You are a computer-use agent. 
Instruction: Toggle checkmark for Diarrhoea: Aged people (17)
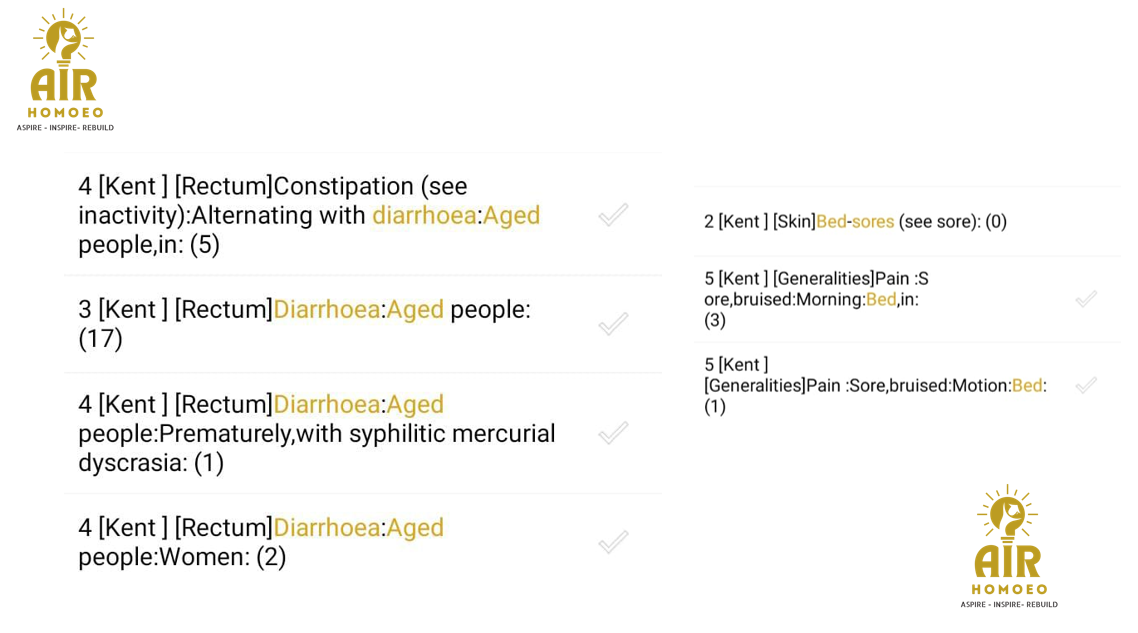pyautogui.click(x=613, y=324)
